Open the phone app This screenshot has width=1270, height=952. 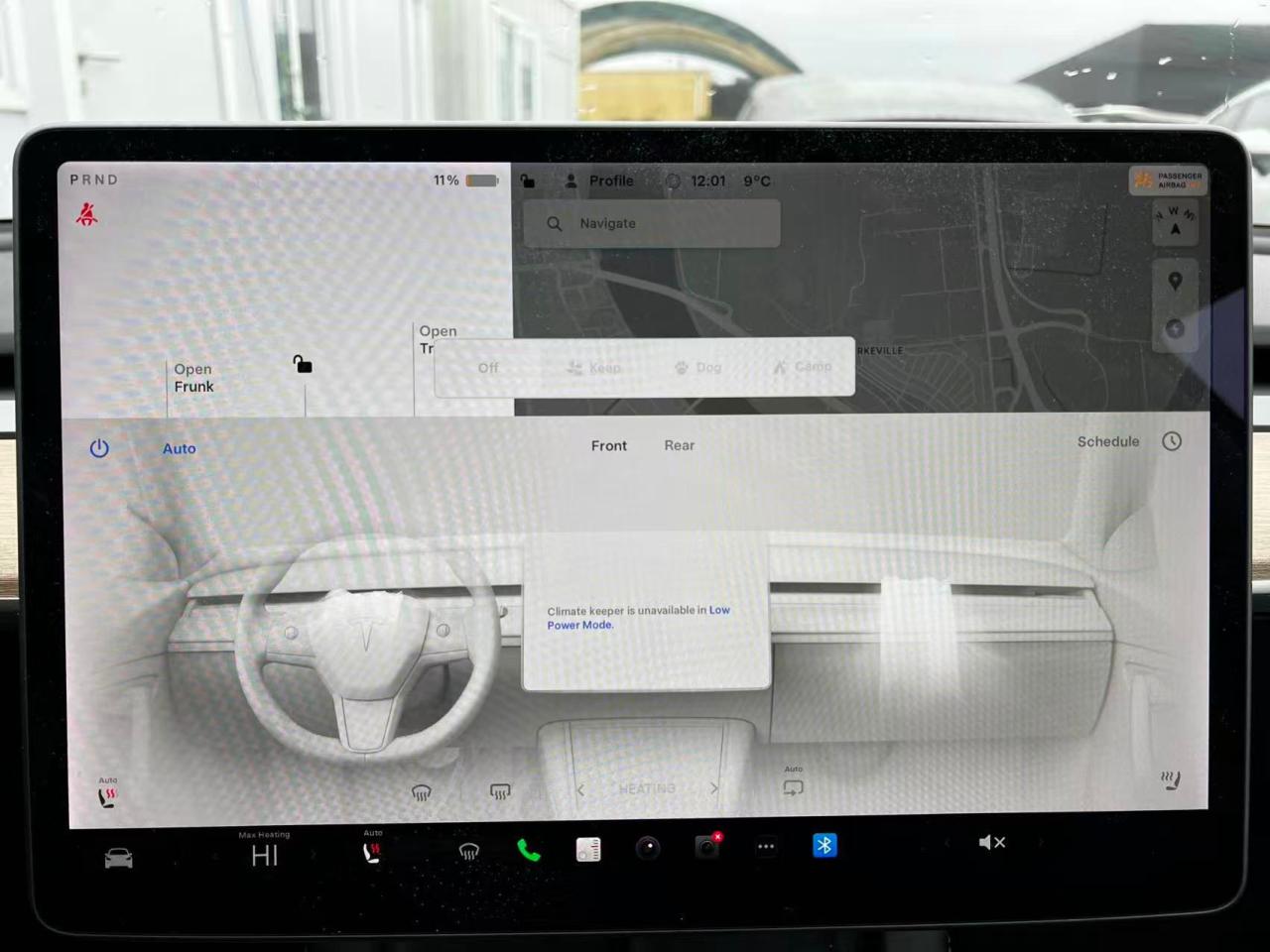(x=529, y=850)
